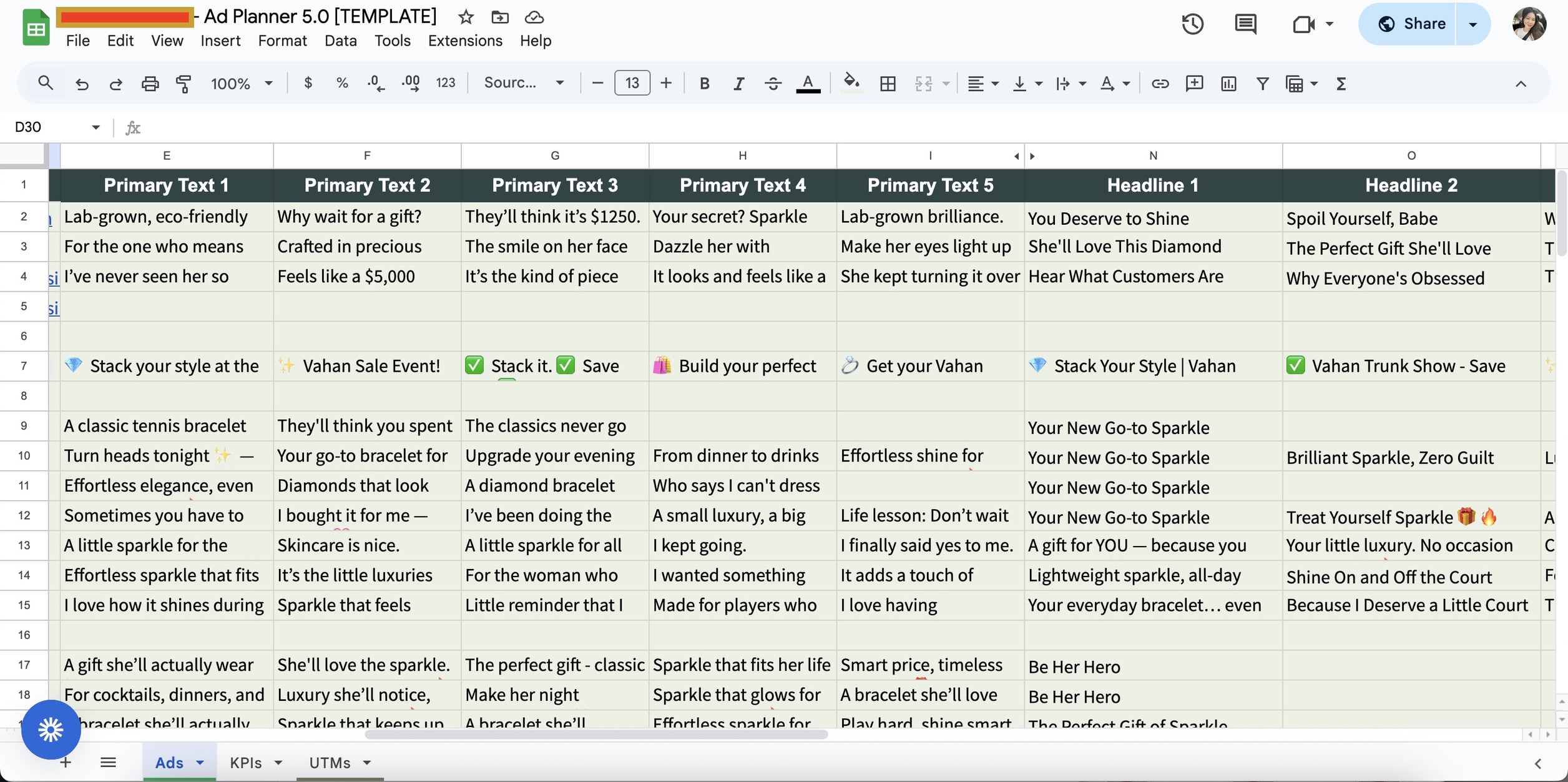Select the 'Headline 1' header cell
Image resolution: width=1568 pixels, height=782 pixels.
(1153, 185)
